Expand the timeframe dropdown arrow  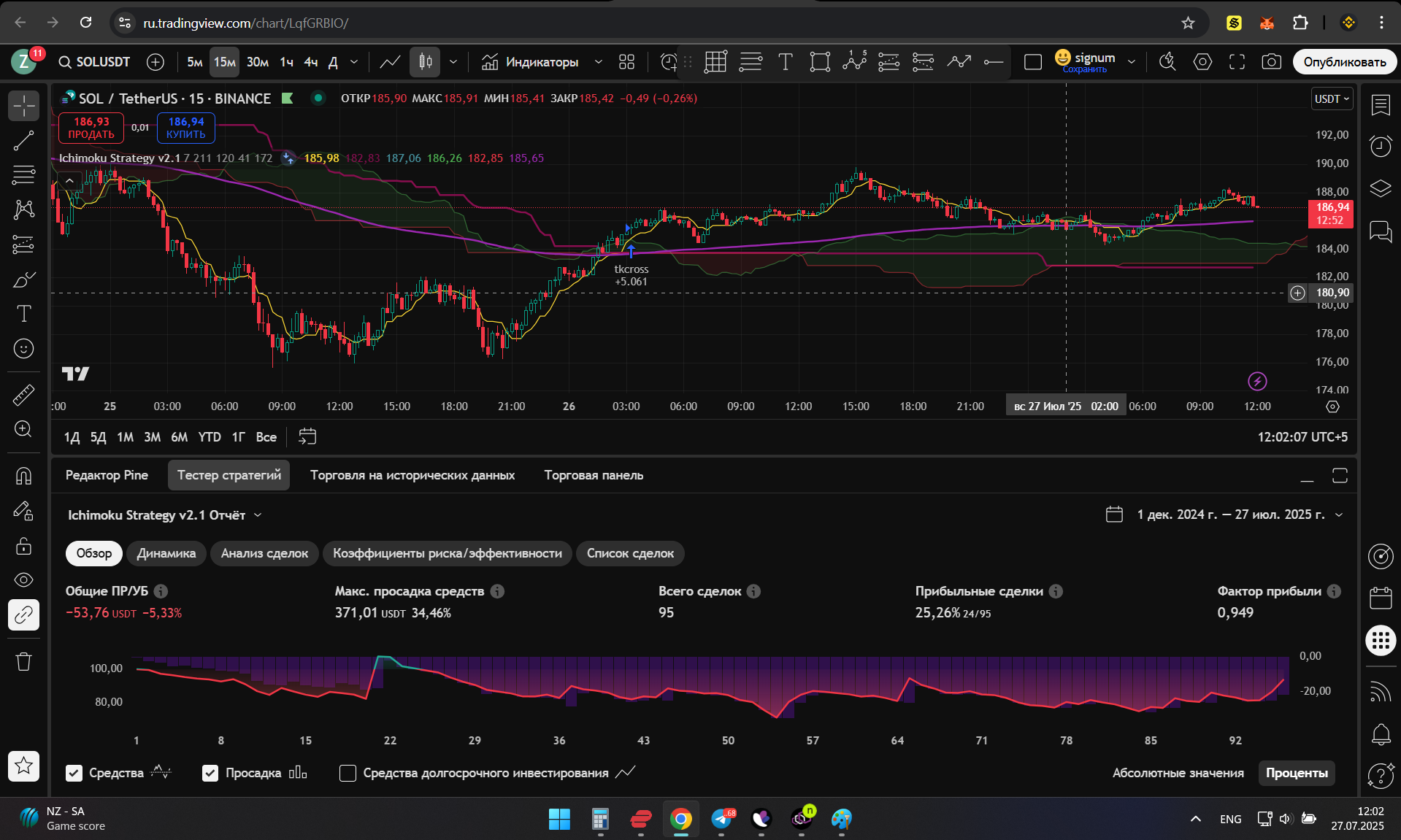click(354, 62)
